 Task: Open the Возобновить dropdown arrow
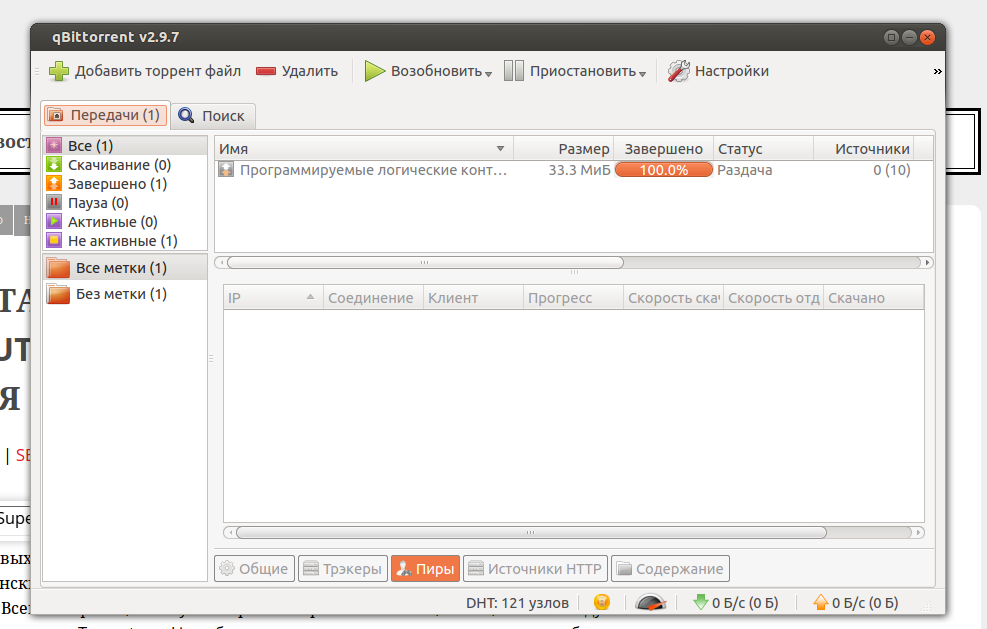tap(488, 74)
